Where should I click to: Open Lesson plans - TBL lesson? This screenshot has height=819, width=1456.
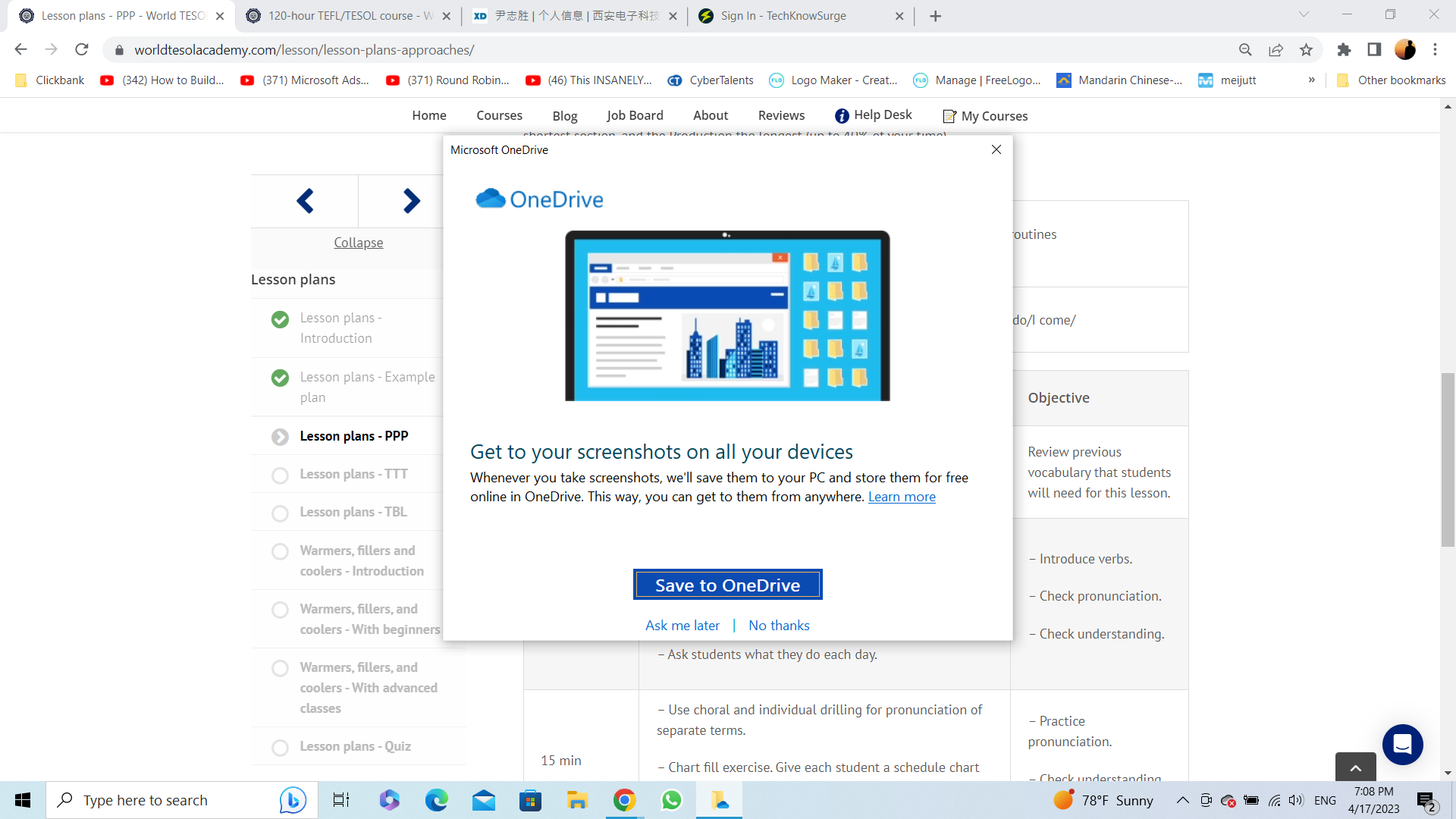353,512
